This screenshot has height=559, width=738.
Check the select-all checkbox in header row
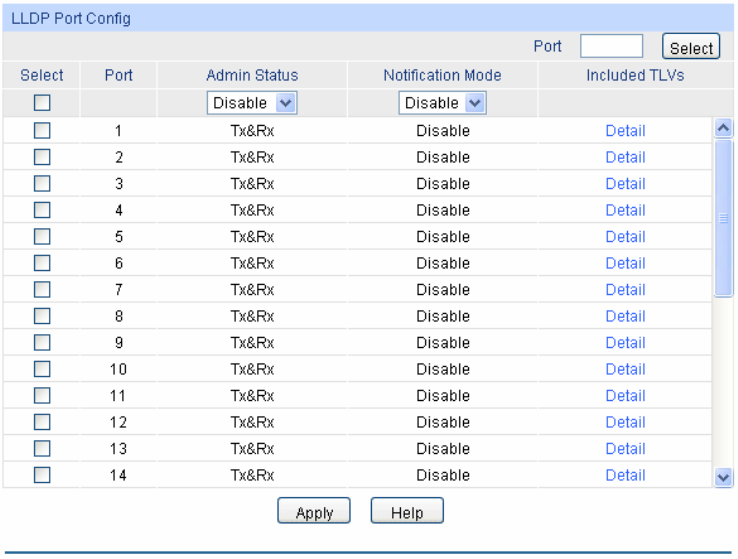coord(42,103)
